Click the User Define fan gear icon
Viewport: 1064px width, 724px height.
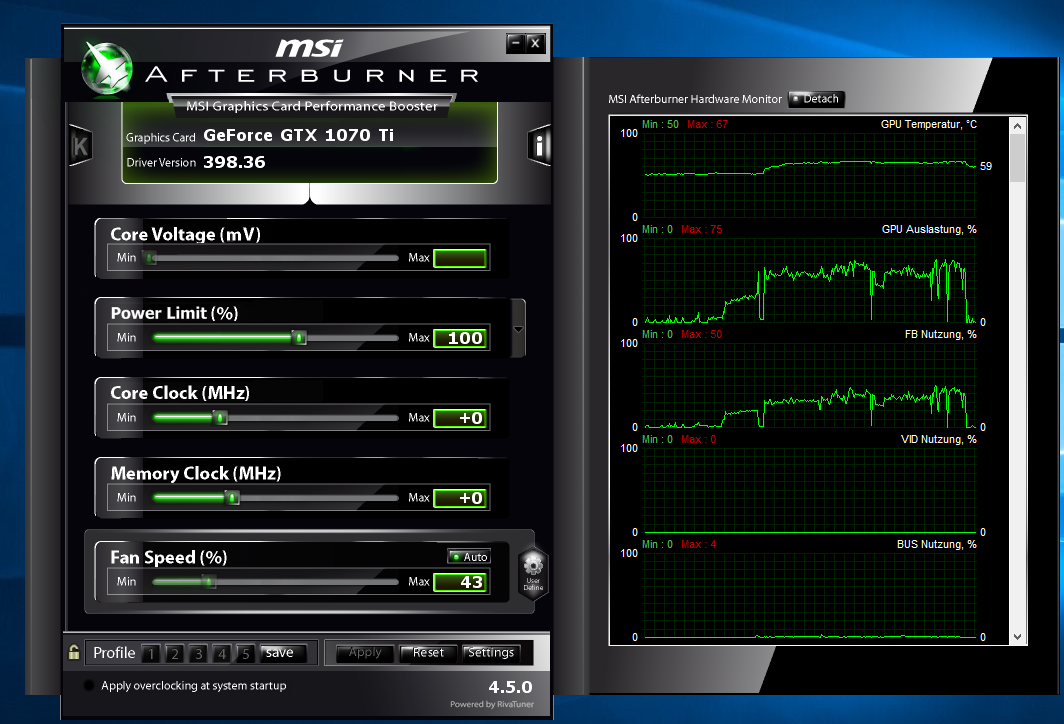point(533,573)
